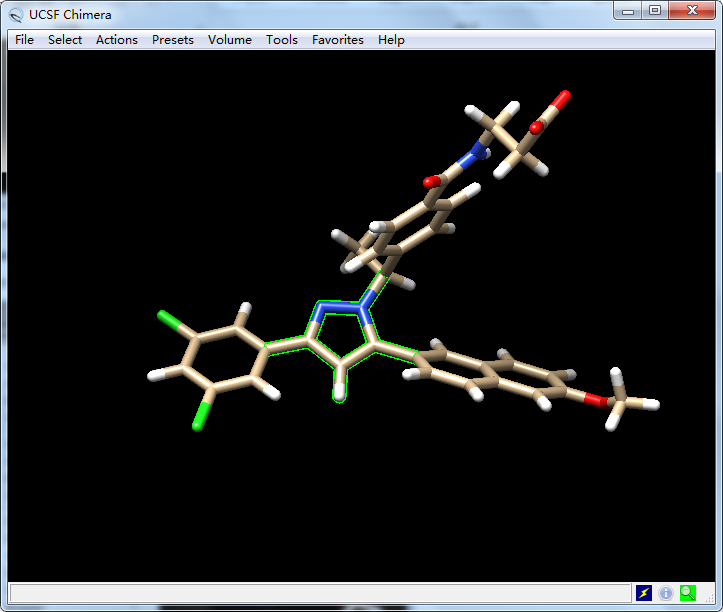Screen dimensions: 723x612
Task: Pick the red methoxy oxygen atom
Action: tap(592, 399)
